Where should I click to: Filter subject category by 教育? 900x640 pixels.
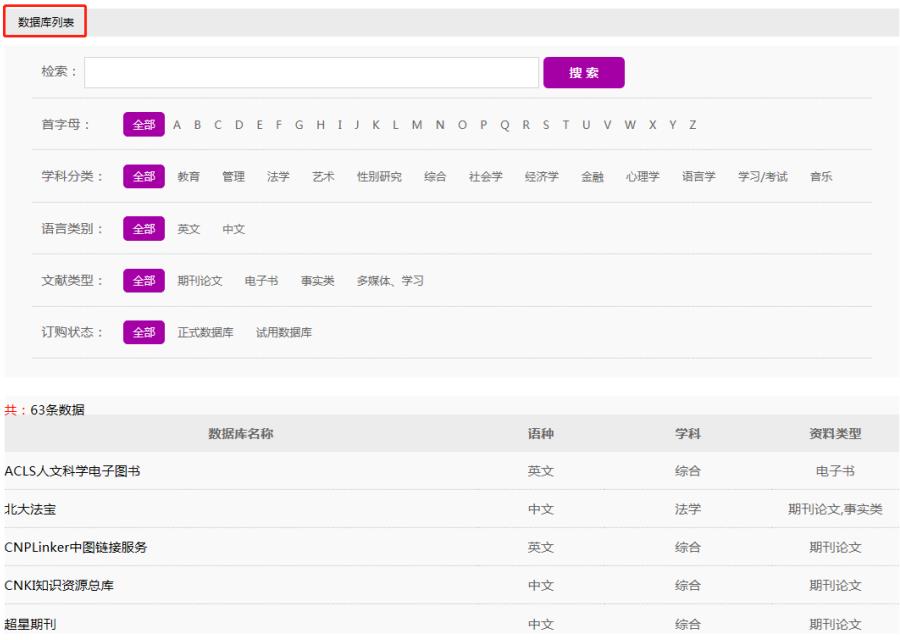click(189, 177)
